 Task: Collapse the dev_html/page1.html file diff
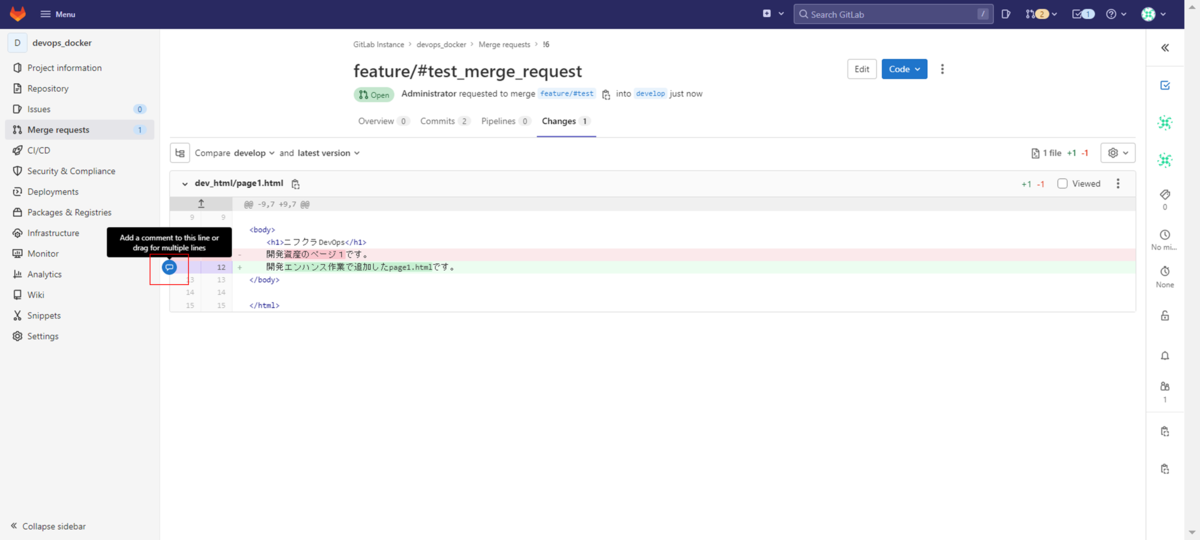185,184
